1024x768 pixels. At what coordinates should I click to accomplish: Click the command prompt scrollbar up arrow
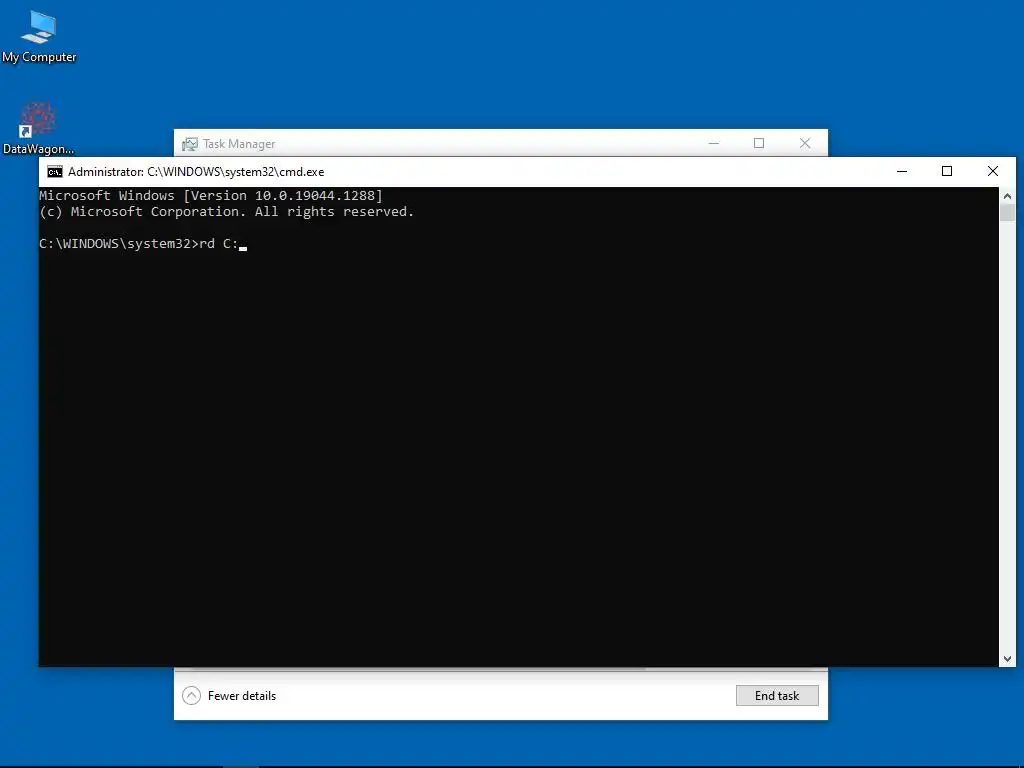pos(1007,195)
